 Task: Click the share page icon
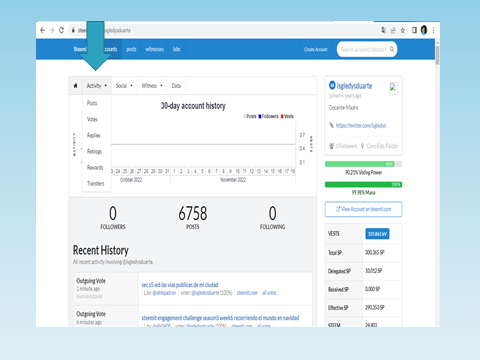[393, 30]
